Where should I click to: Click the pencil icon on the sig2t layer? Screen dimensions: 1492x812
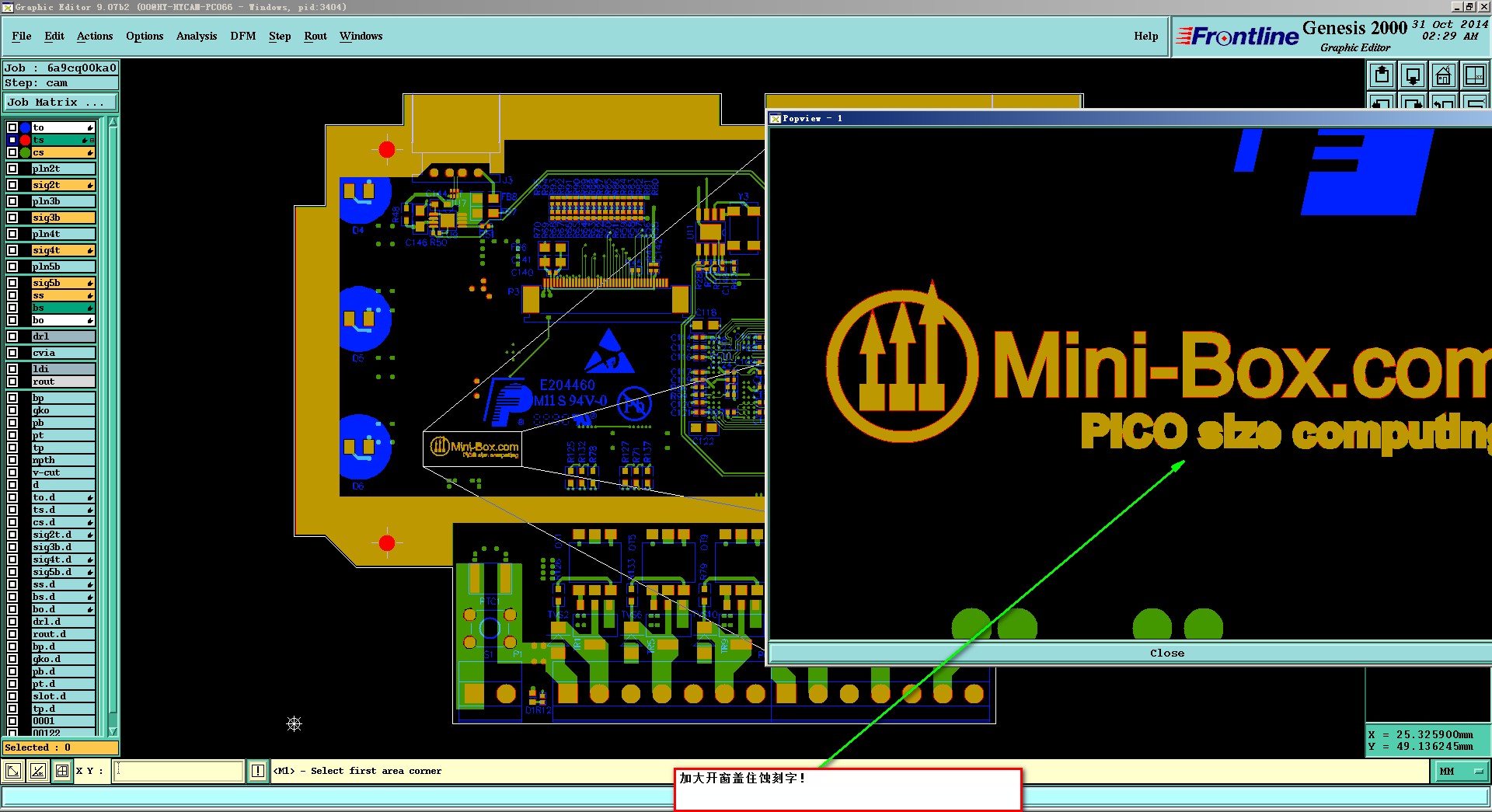90,185
